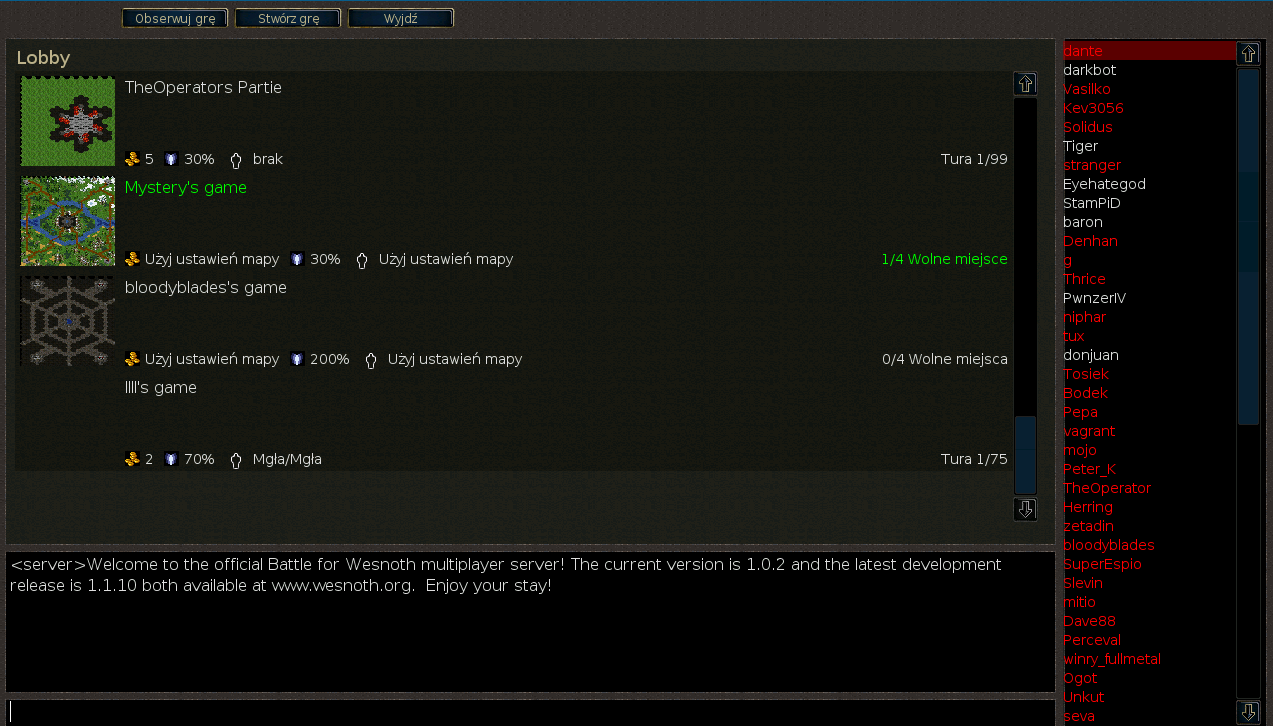Click the Wyjdź button to exit lobby

400,18
